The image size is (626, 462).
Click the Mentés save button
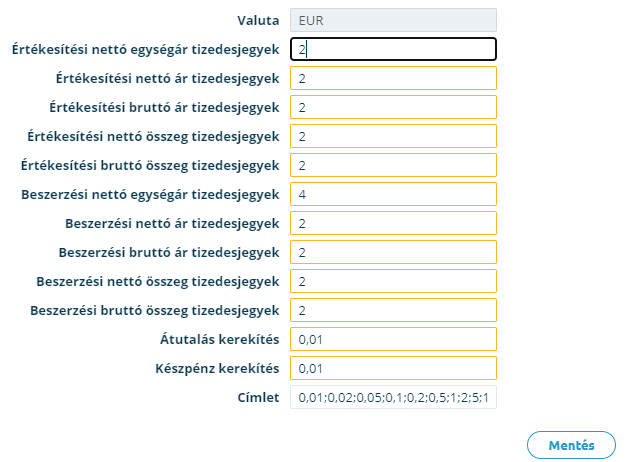571,445
